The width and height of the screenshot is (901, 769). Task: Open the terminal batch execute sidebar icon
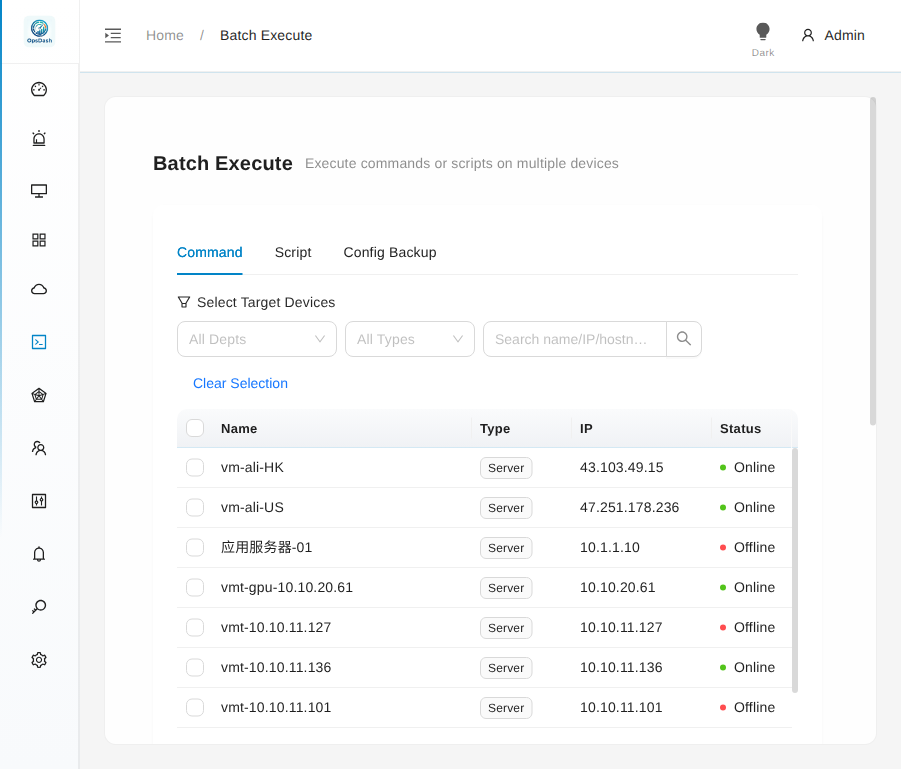click(x=39, y=342)
